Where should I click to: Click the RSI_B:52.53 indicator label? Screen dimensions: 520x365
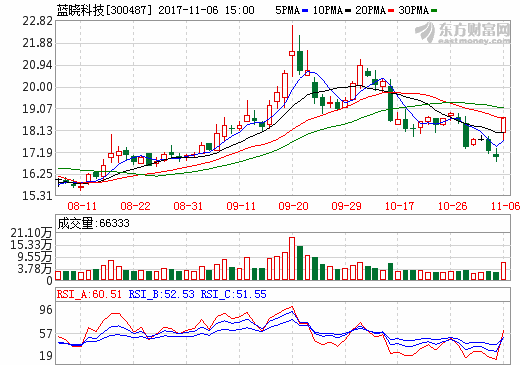coord(161,294)
